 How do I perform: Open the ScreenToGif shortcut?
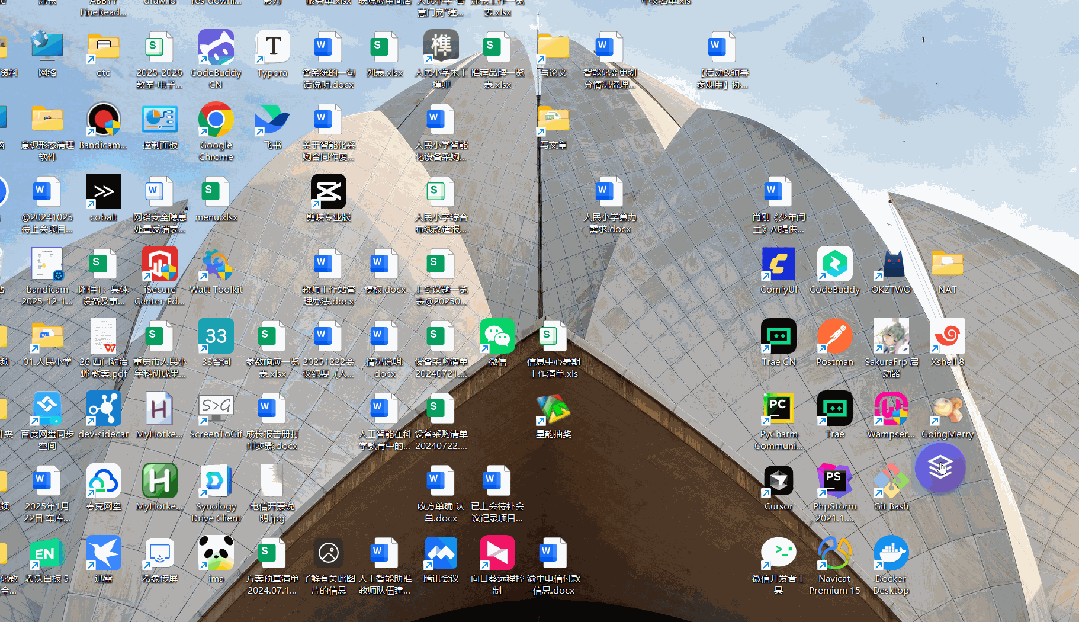click(215, 409)
